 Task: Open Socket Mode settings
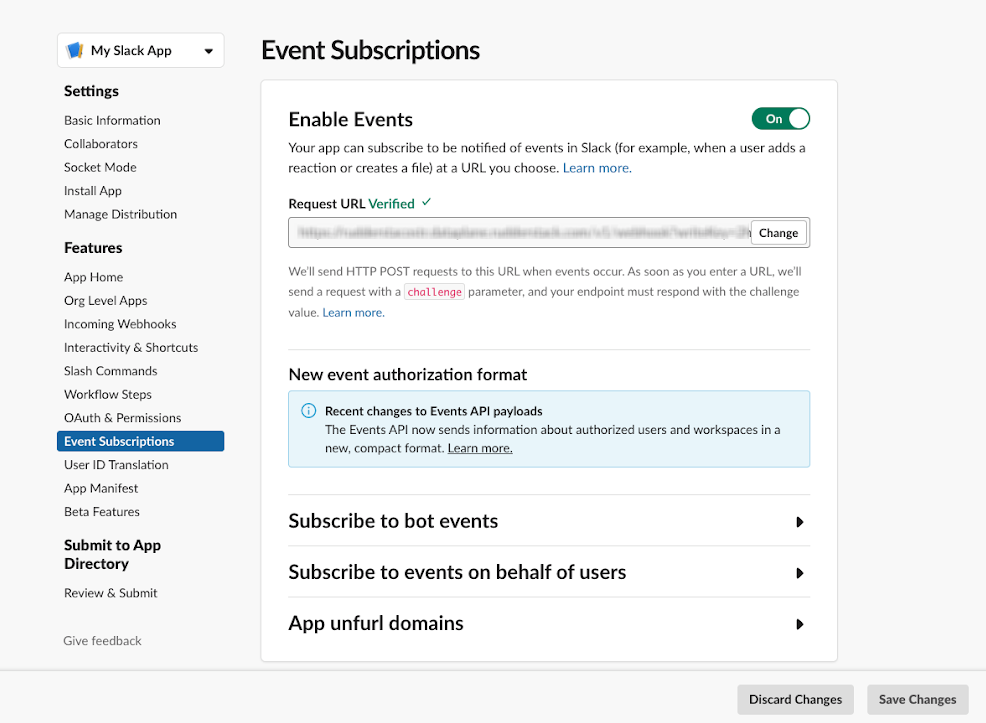click(x=100, y=167)
